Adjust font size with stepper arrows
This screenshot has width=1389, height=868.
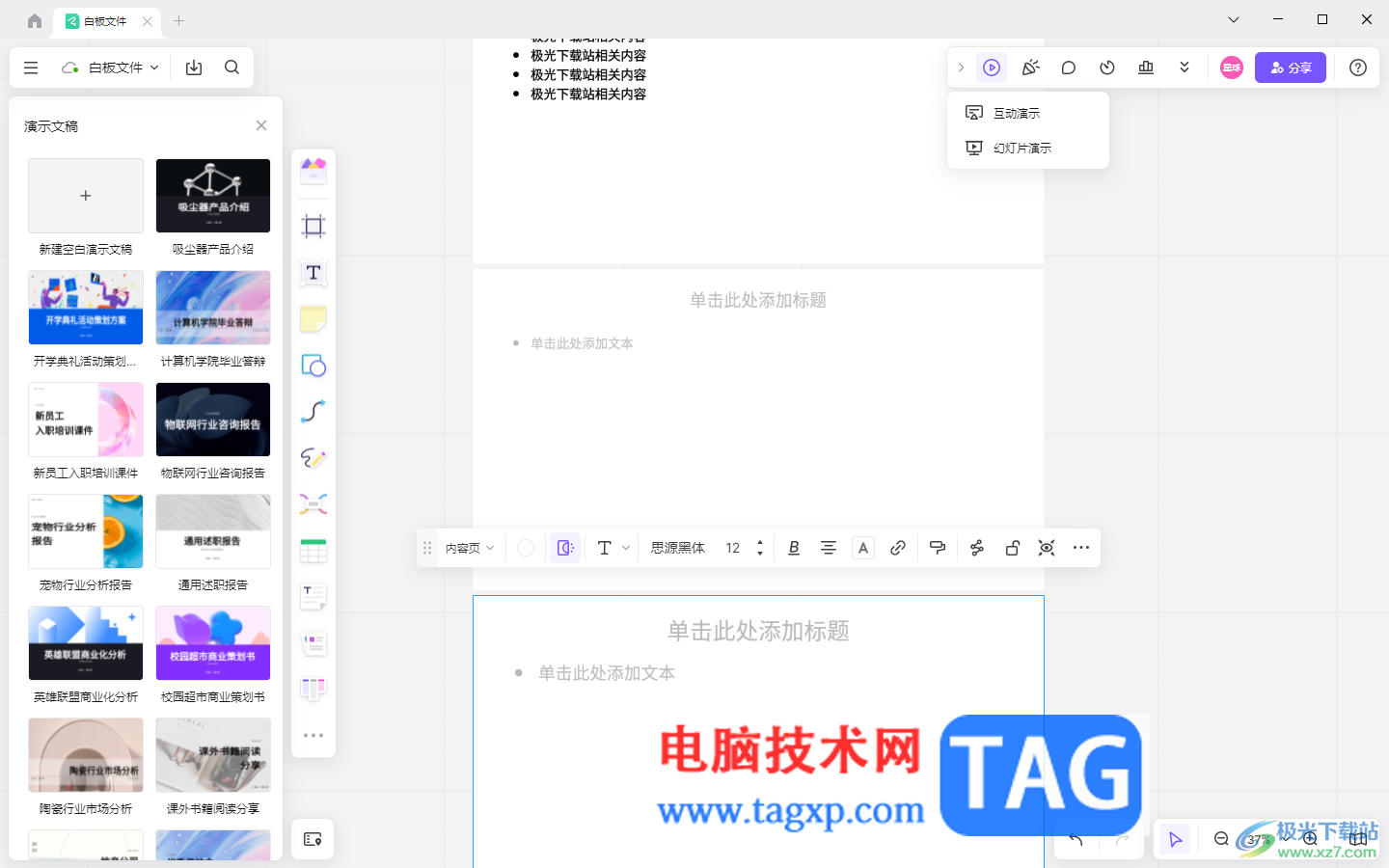760,548
